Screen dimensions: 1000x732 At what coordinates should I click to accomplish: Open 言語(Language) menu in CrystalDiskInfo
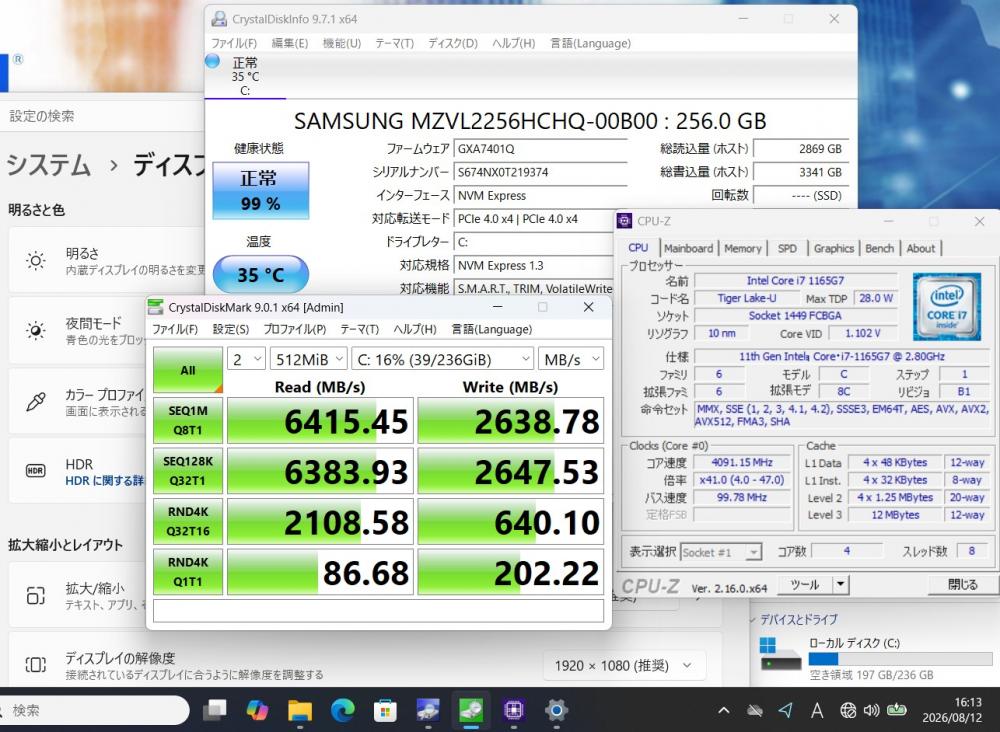(591, 43)
